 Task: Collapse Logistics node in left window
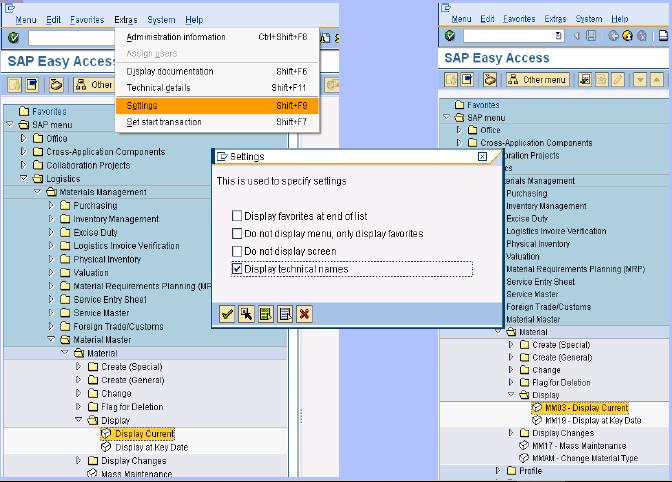[23, 178]
